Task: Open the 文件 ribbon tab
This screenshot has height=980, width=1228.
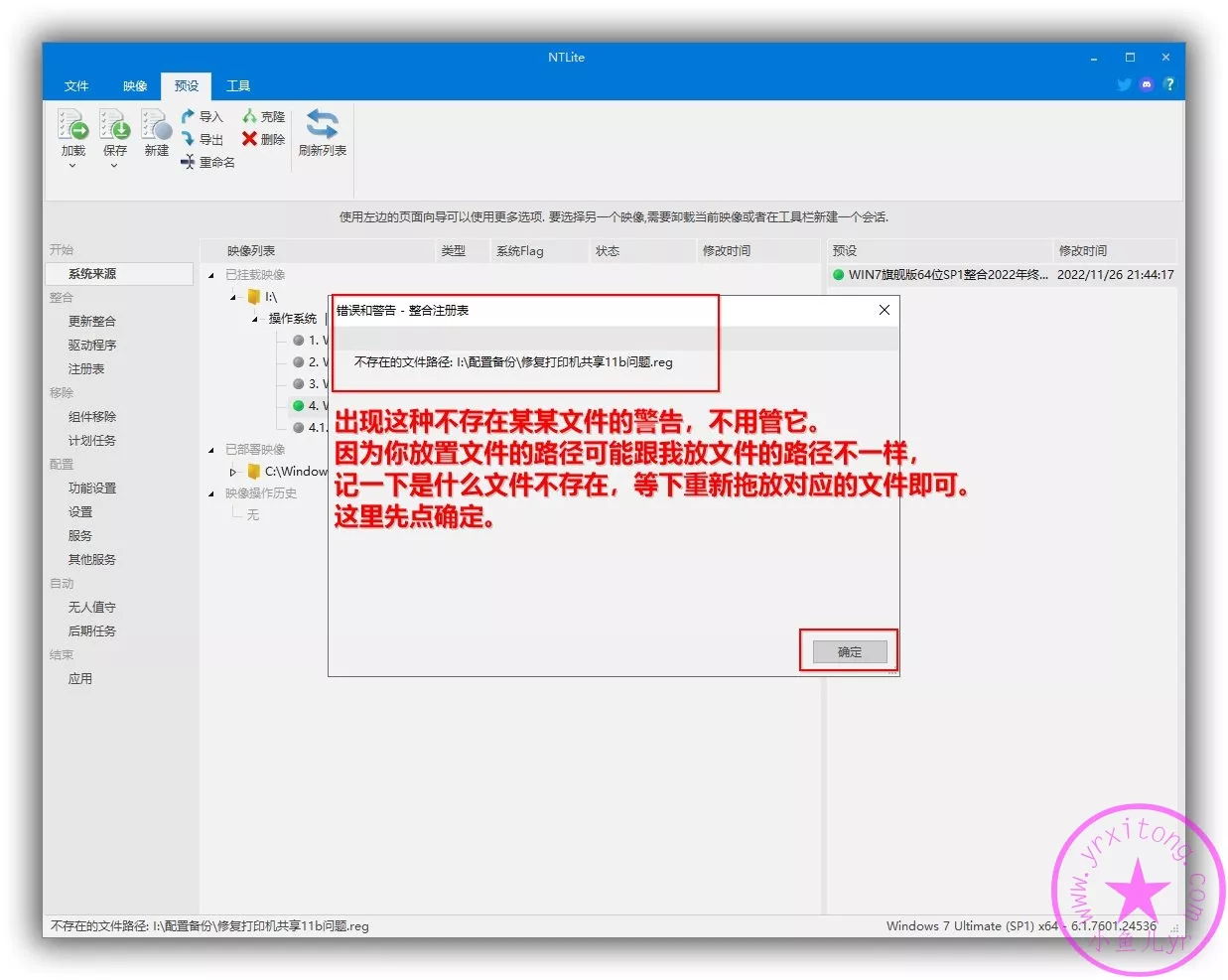Action: (x=76, y=86)
